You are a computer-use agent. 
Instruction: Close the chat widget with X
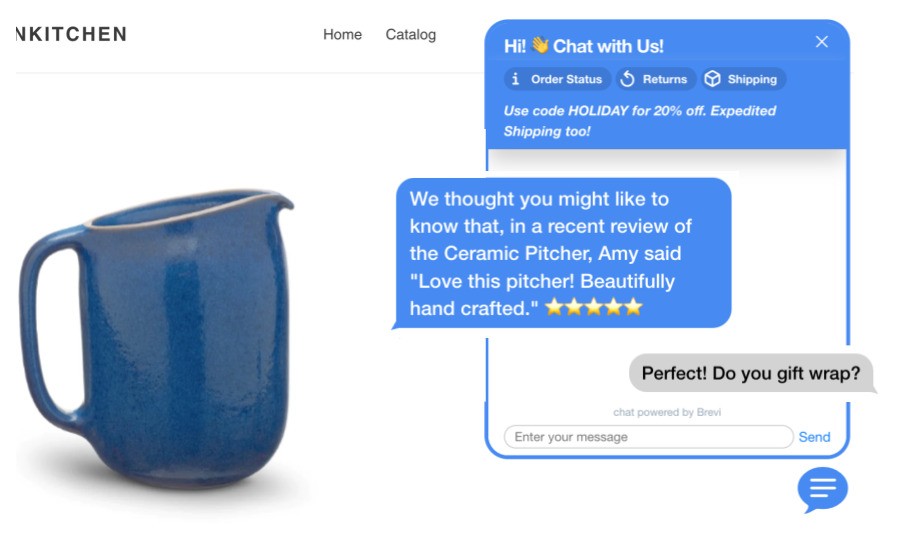pos(821,42)
